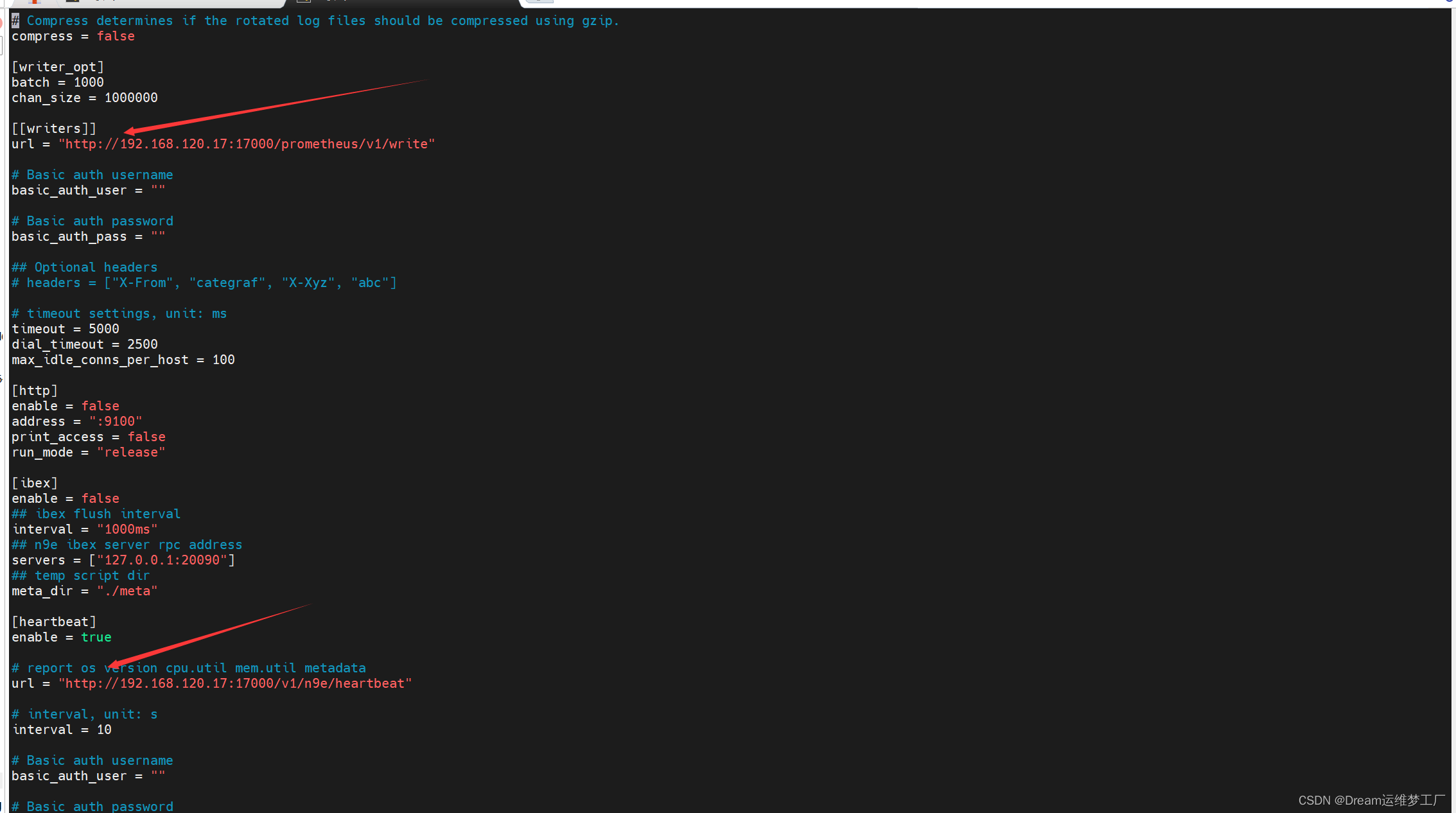Click the commented headers X-From line
This screenshot has width=1456, height=813.
[204, 283]
